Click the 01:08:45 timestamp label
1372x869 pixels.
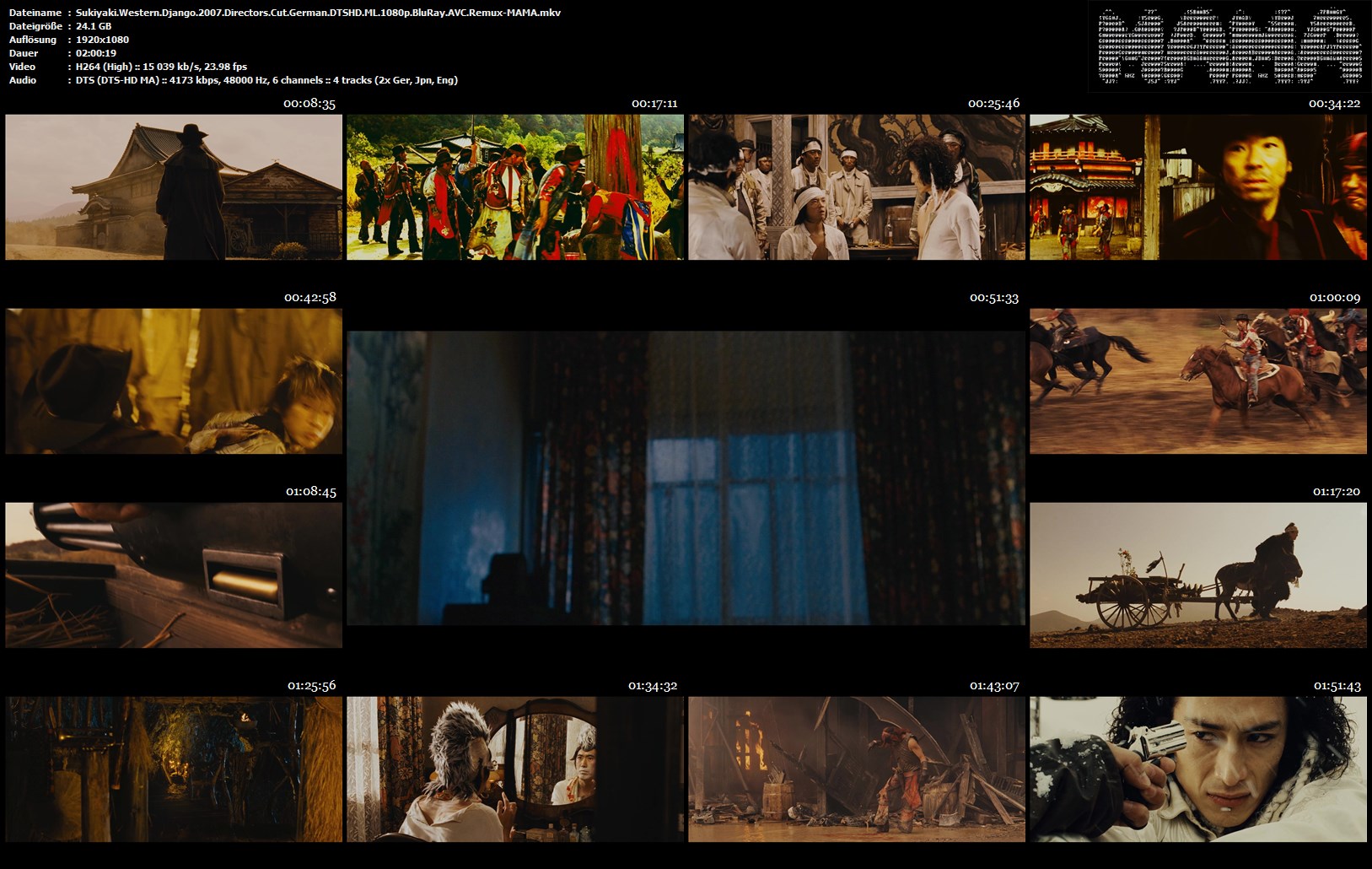pos(311,492)
